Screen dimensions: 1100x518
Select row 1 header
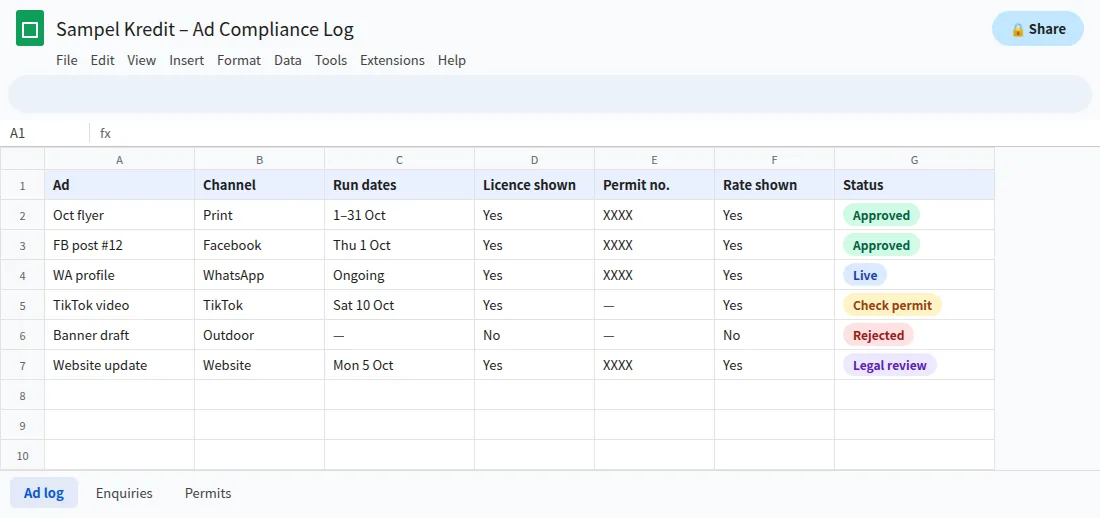pyautogui.click(x=22, y=185)
